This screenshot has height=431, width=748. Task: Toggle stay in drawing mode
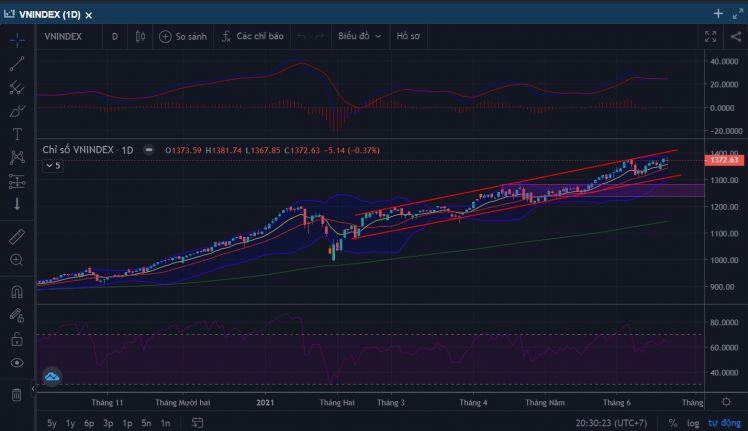pyautogui.click(x=17, y=315)
